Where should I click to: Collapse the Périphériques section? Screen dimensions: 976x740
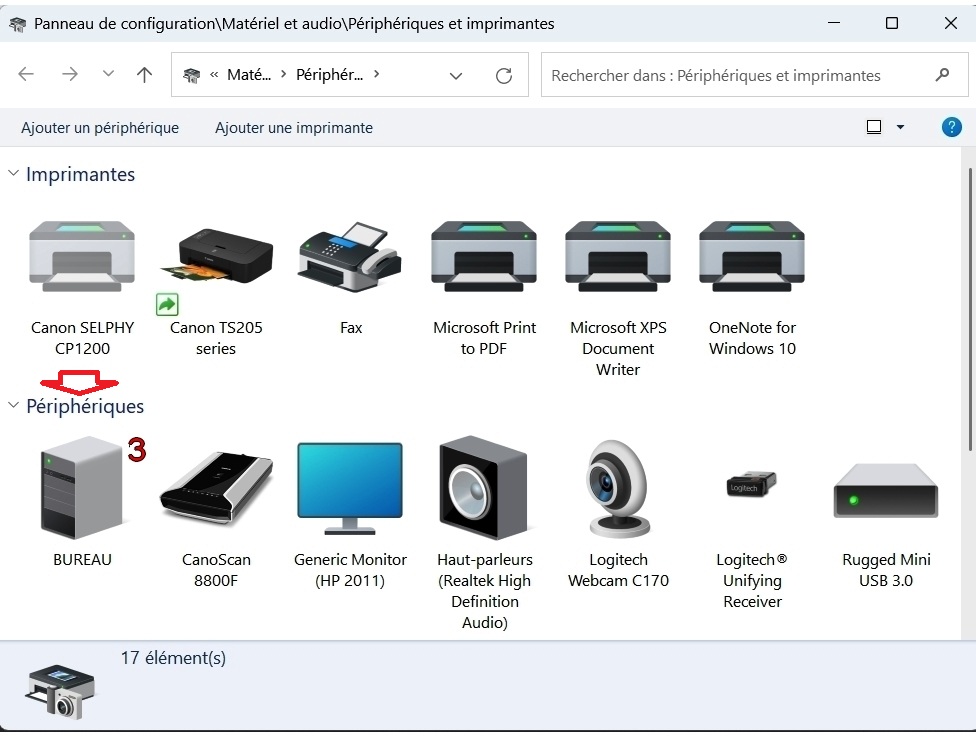tap(14, 406)
